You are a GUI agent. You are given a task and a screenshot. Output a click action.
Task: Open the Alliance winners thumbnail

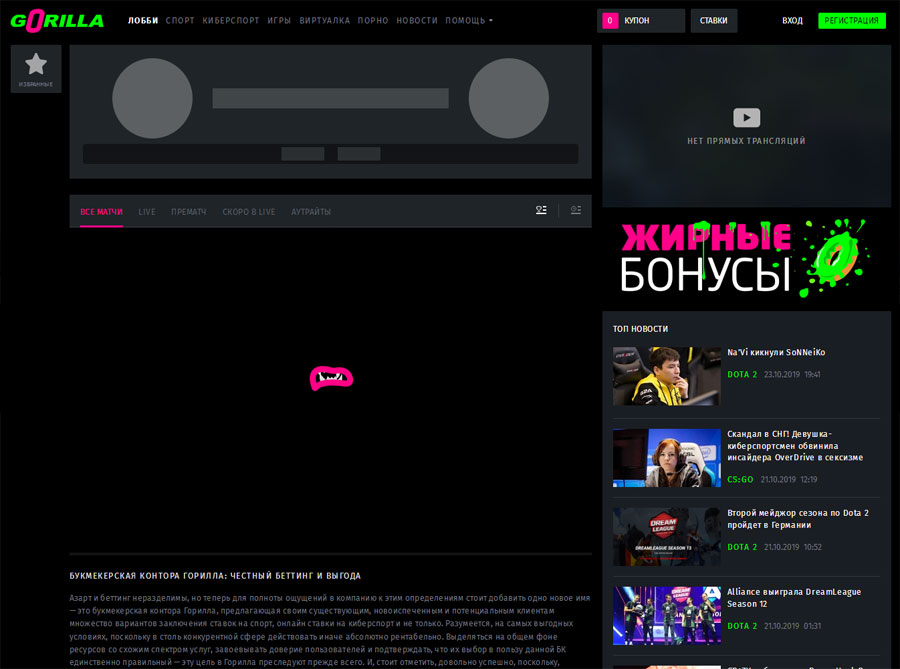(x=666, y=616)
